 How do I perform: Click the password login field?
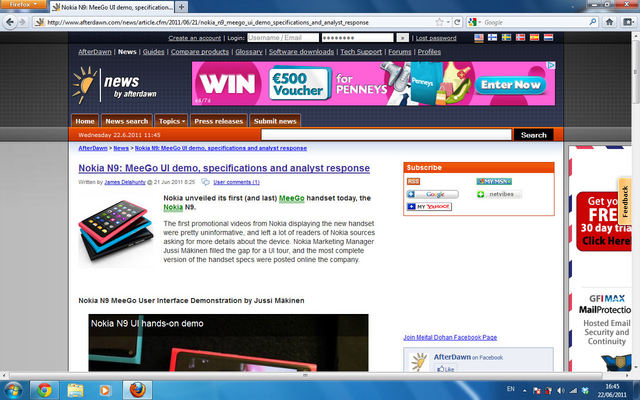click(x=357, y=38)
